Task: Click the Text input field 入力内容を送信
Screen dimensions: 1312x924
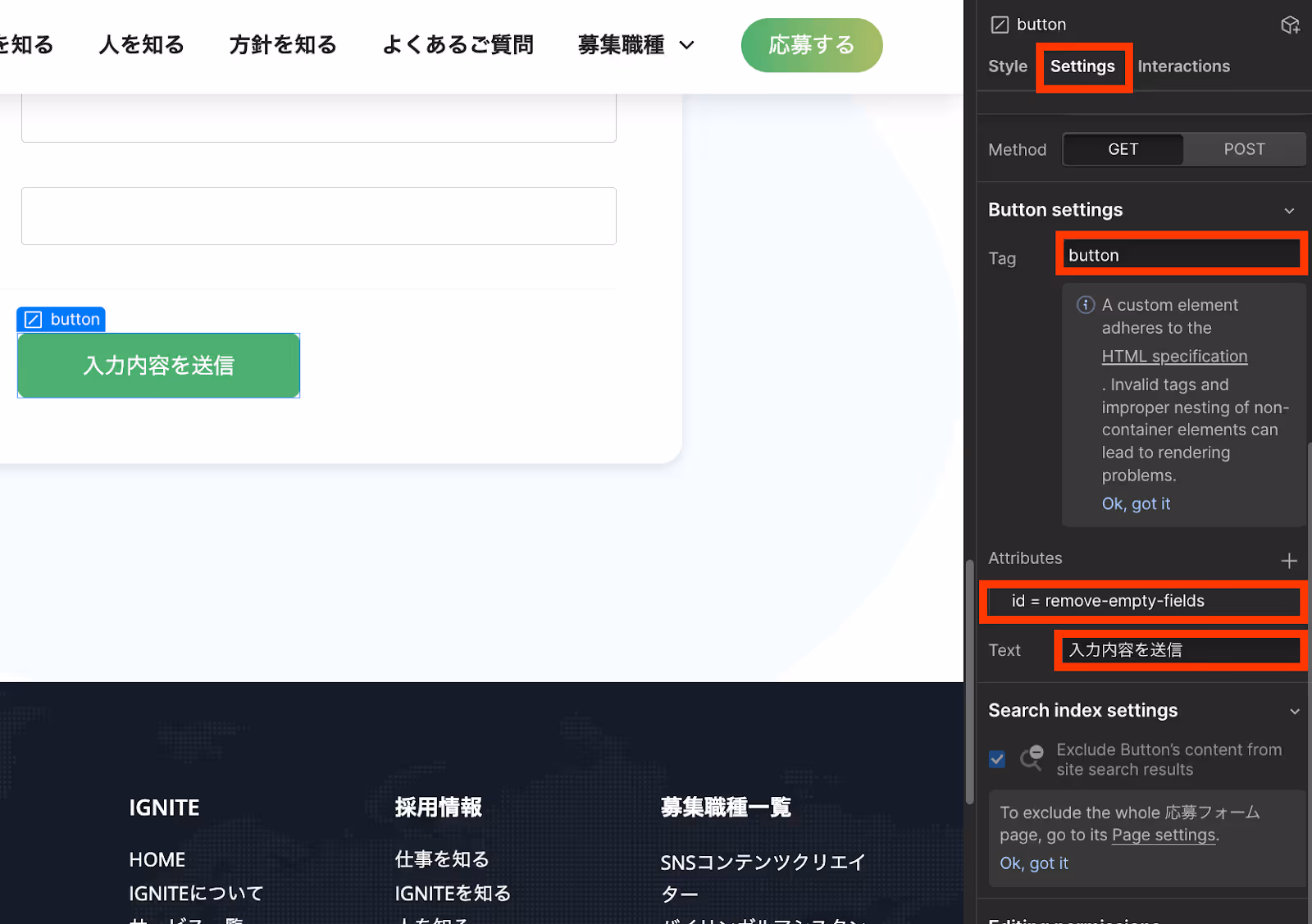Action: click(1181, 650)
